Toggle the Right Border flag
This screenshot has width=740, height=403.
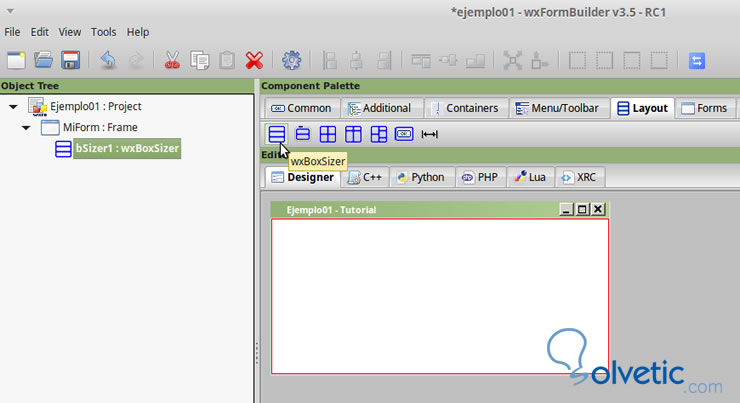point(605,60)
